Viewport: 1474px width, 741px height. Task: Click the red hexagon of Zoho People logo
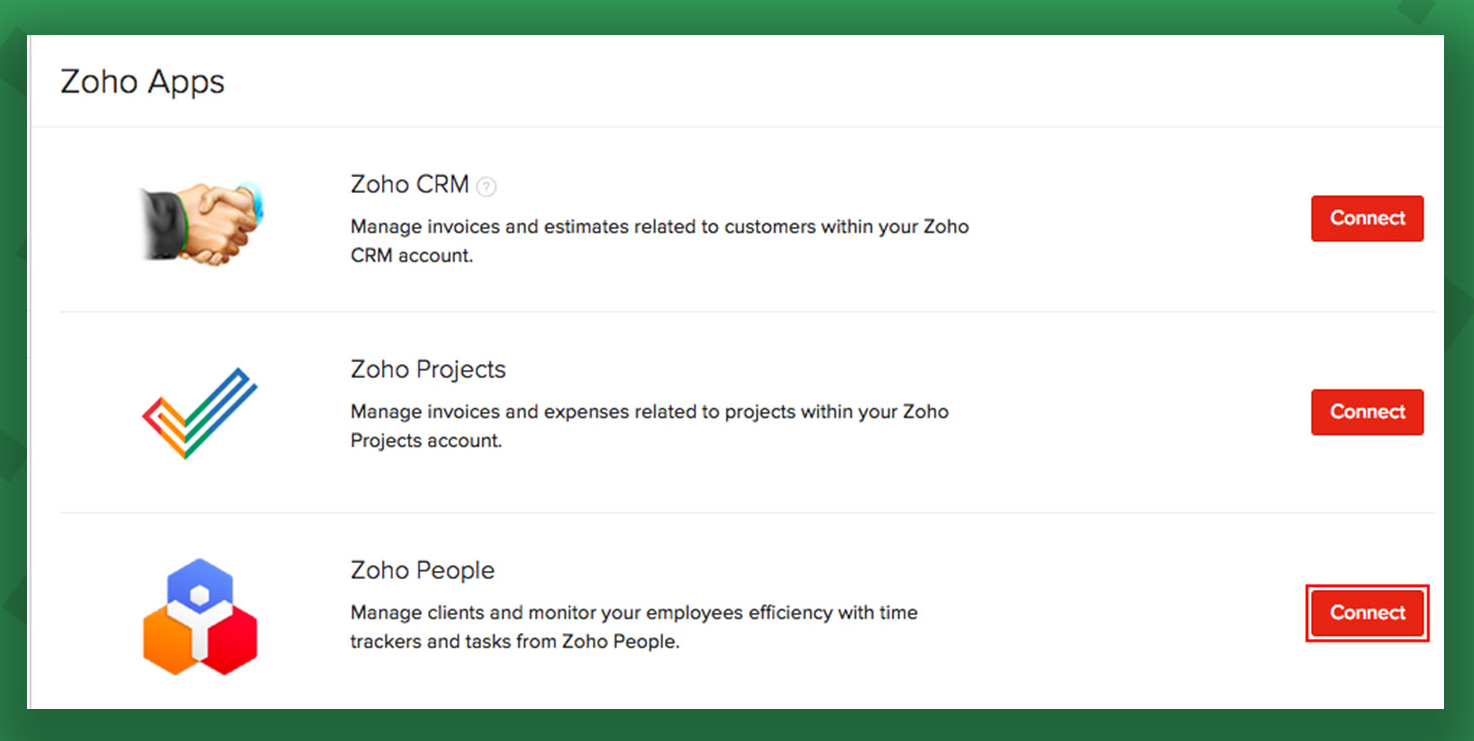coord(234,639)
